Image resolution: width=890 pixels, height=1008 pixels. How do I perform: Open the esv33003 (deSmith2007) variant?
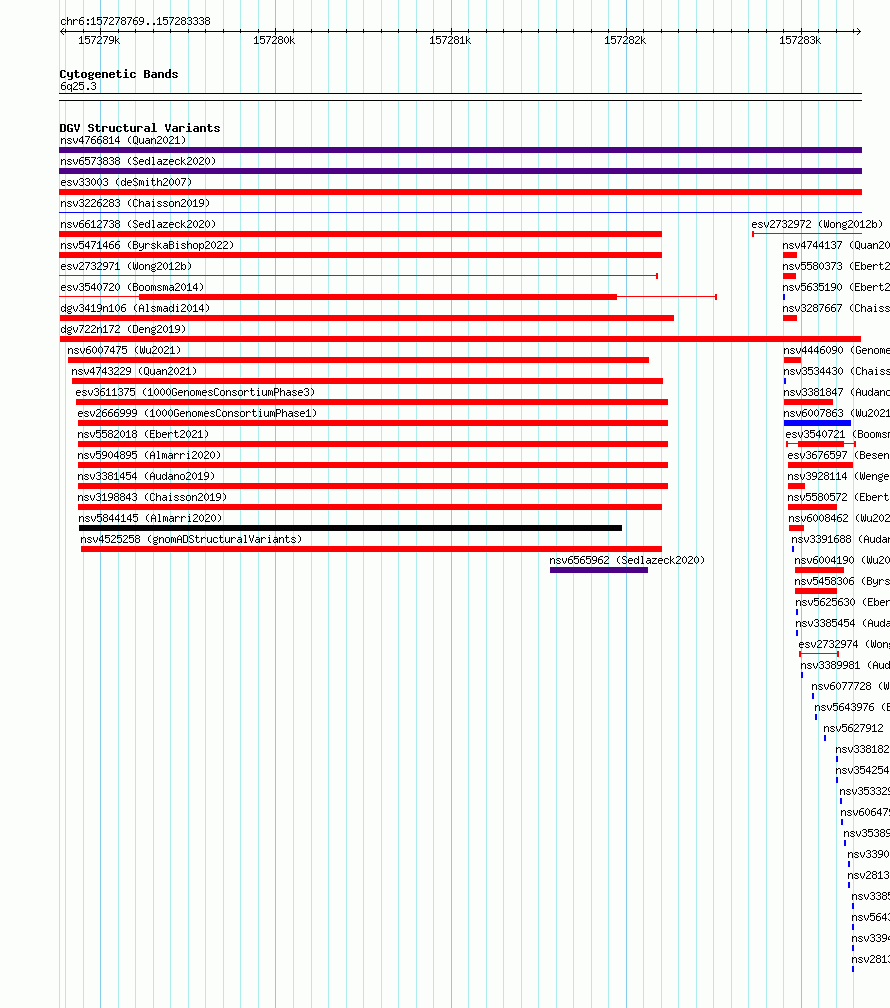click(x=126, y=183)
